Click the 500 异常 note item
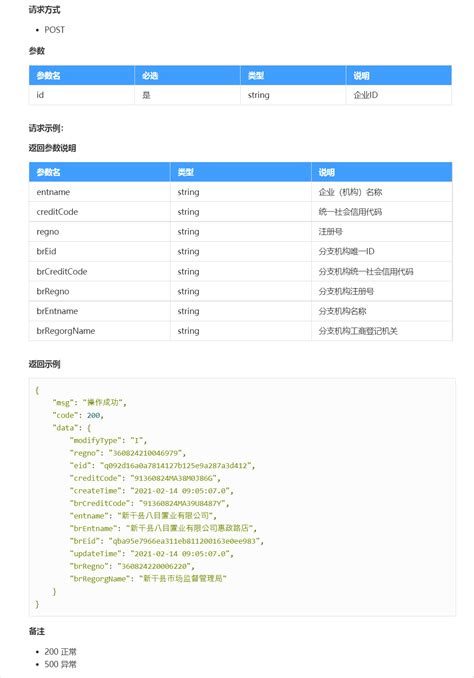The image size is (474, 678). pos(61,664)
